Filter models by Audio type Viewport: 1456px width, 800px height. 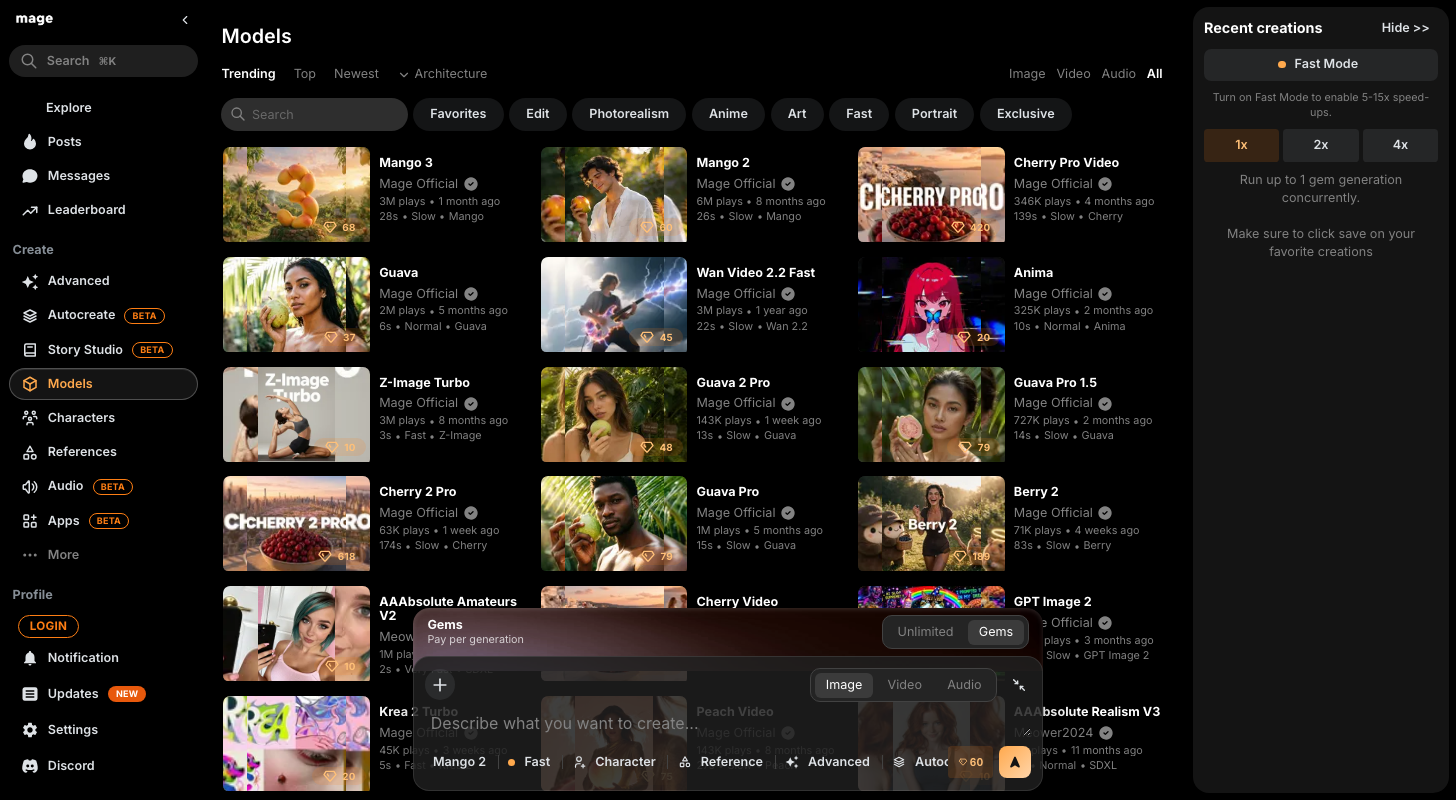click(x=1118, y=74)
